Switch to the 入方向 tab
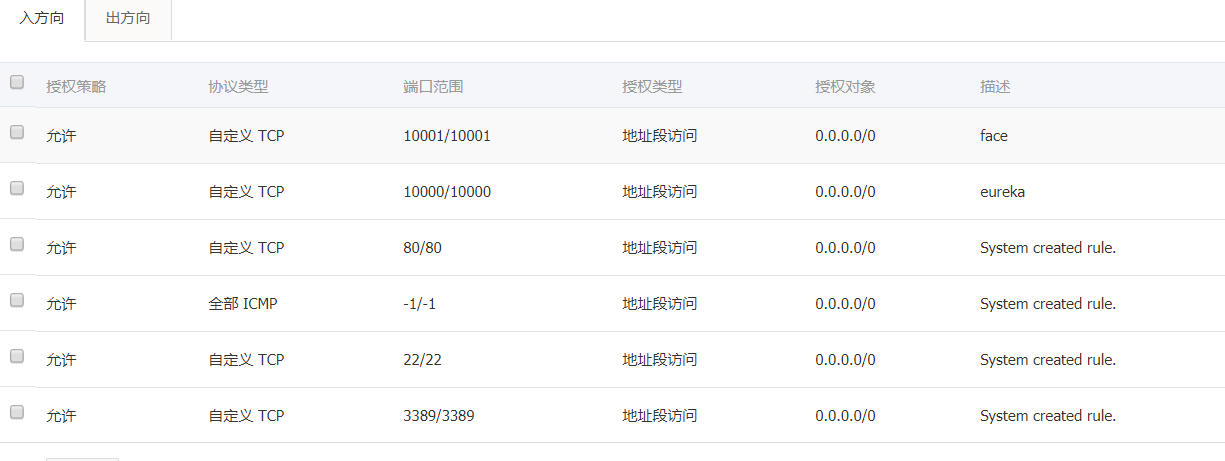This screenshot has width=1225, height=461. [42, 19]
